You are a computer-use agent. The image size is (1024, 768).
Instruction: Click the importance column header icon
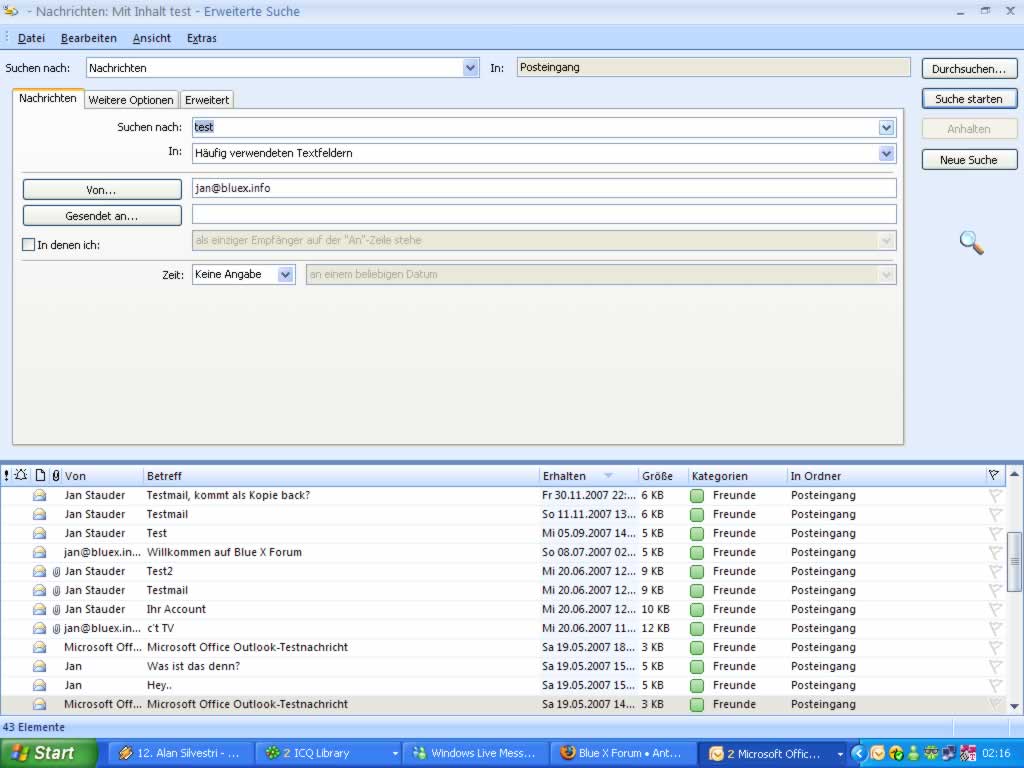(7, 476)
